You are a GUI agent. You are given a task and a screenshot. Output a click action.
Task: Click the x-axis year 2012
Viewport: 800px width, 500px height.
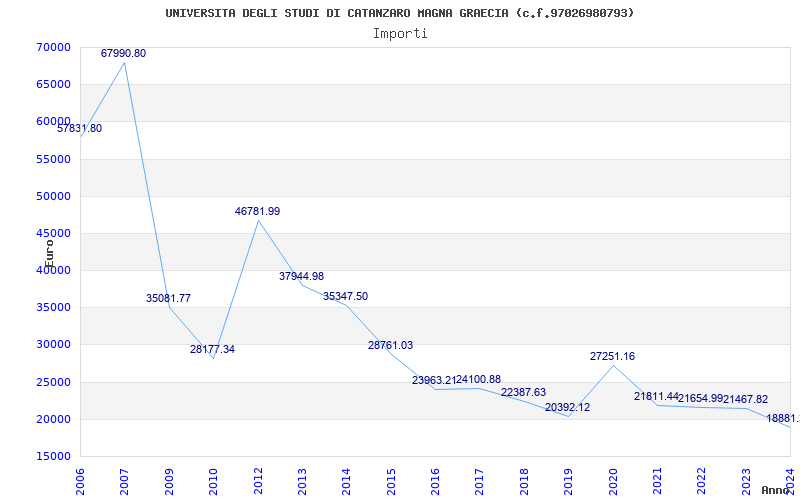258,482
